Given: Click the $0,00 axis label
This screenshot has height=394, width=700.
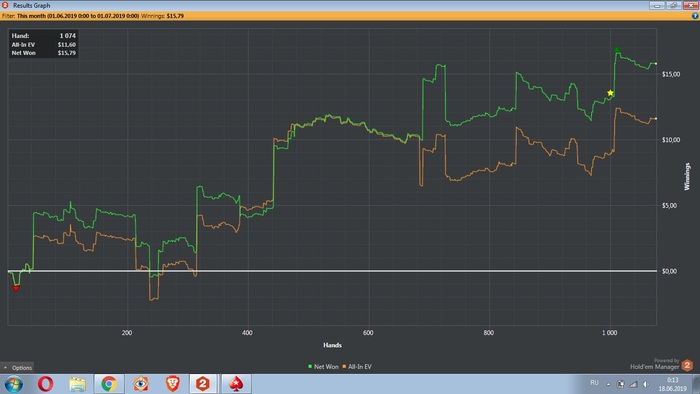Looking at the screenshot, I should 669,271.
